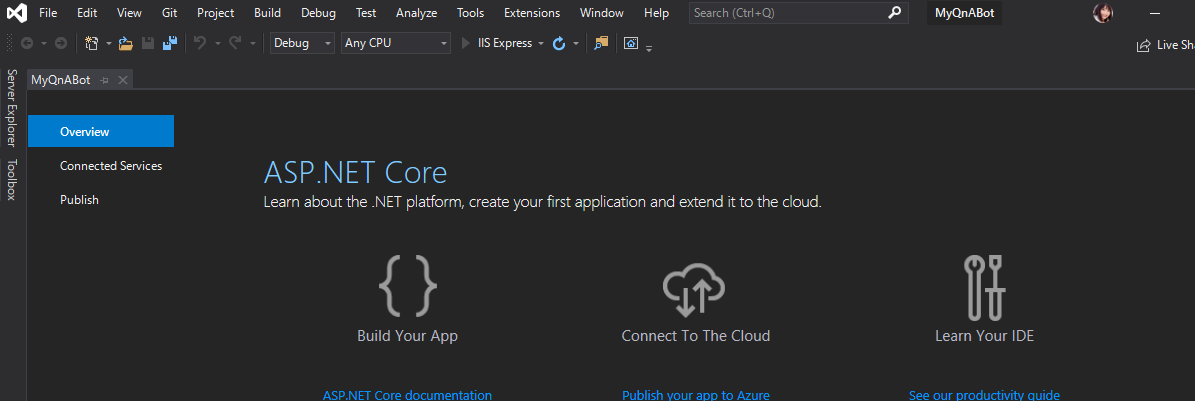Open the File menu
1195x401 pixels.
pyautogui.click(x=47, y=13)
